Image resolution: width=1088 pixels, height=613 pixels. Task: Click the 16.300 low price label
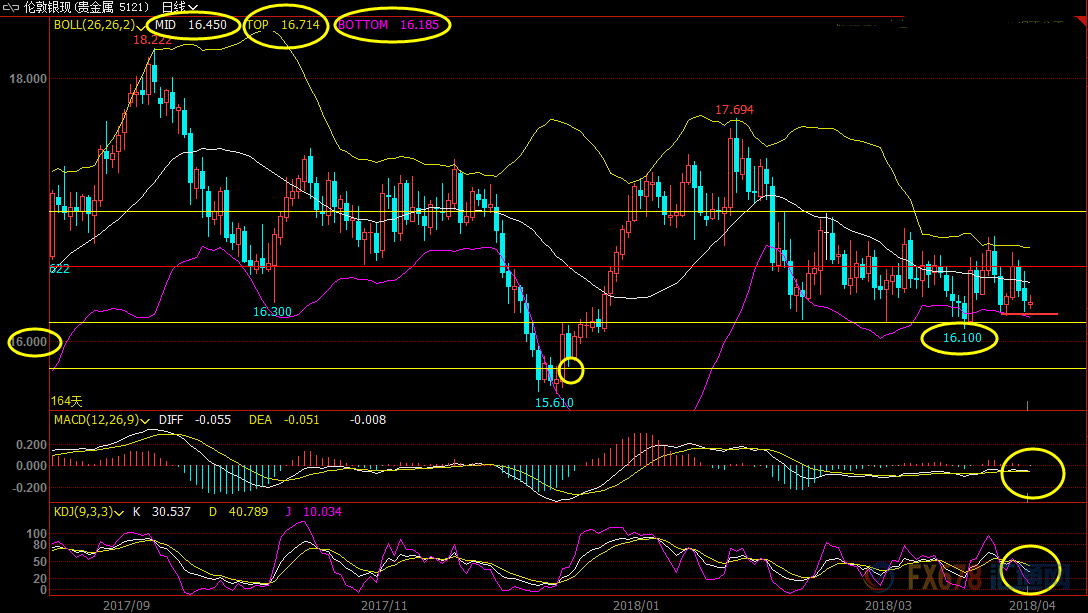tap(271, 312)
